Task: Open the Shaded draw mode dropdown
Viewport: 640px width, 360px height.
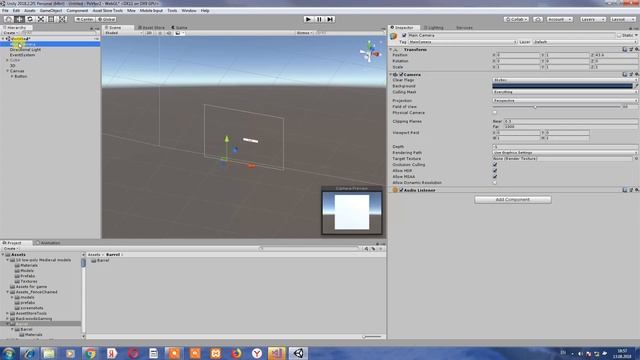Action: tap(123, 33)
